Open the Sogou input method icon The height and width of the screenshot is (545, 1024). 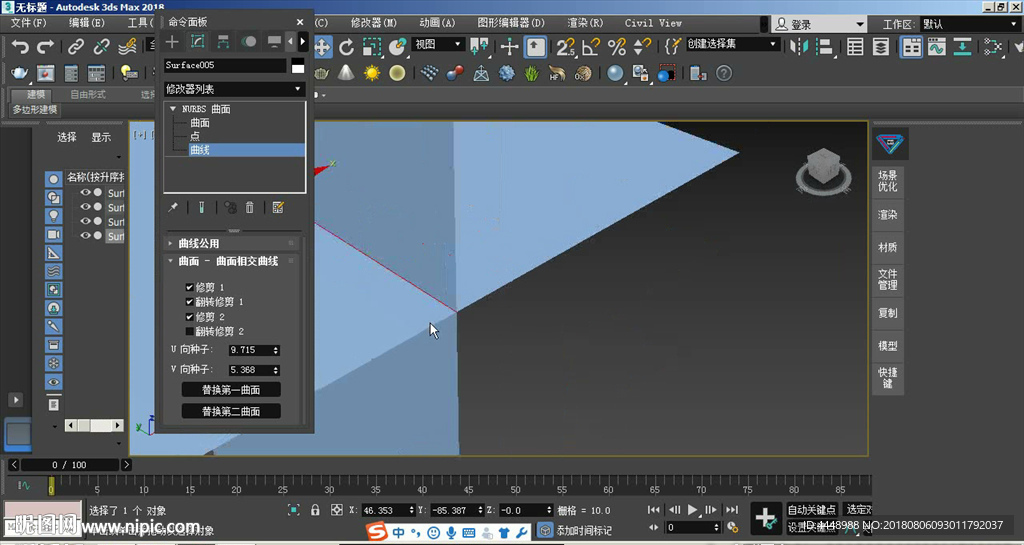(x=377, y=532)
